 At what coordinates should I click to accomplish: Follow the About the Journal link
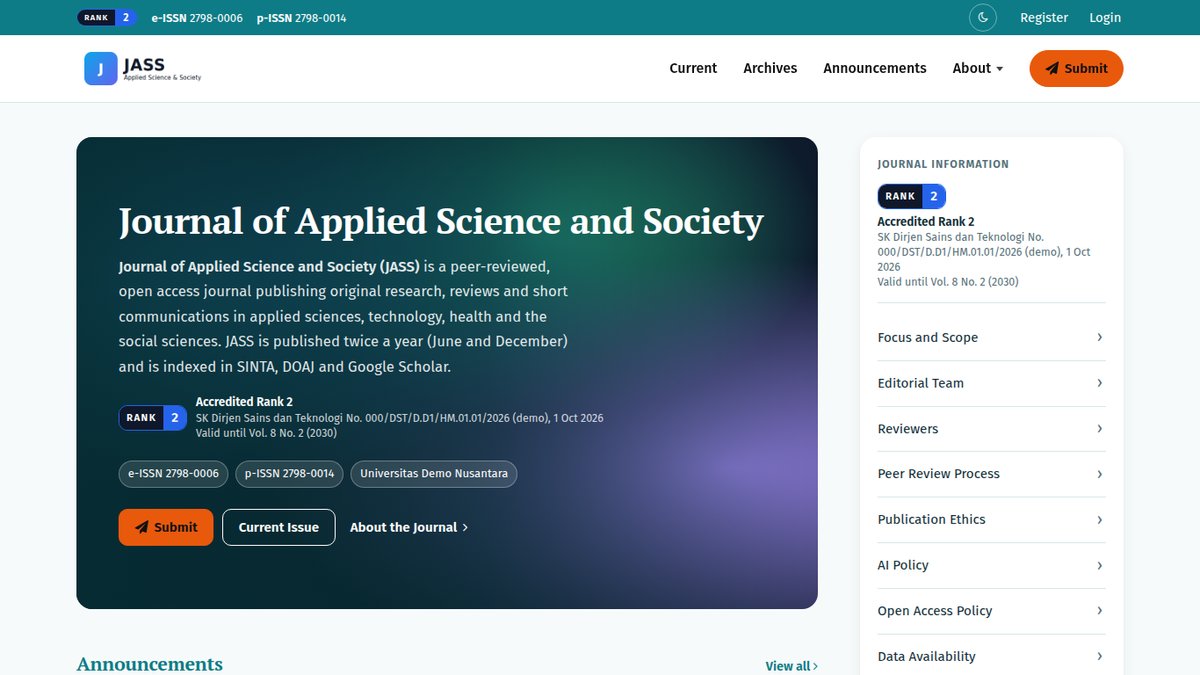(x=409, y=527)
